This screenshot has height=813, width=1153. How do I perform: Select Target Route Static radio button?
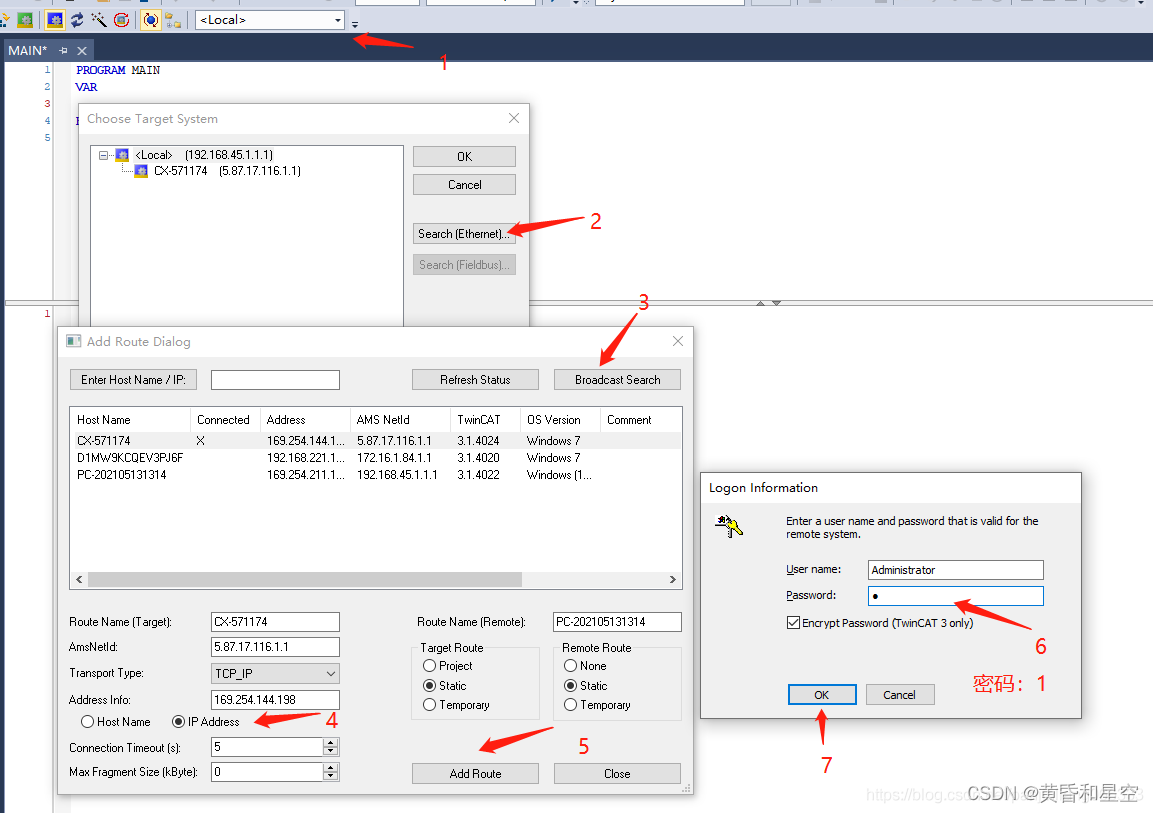click(x=429, y=686)
